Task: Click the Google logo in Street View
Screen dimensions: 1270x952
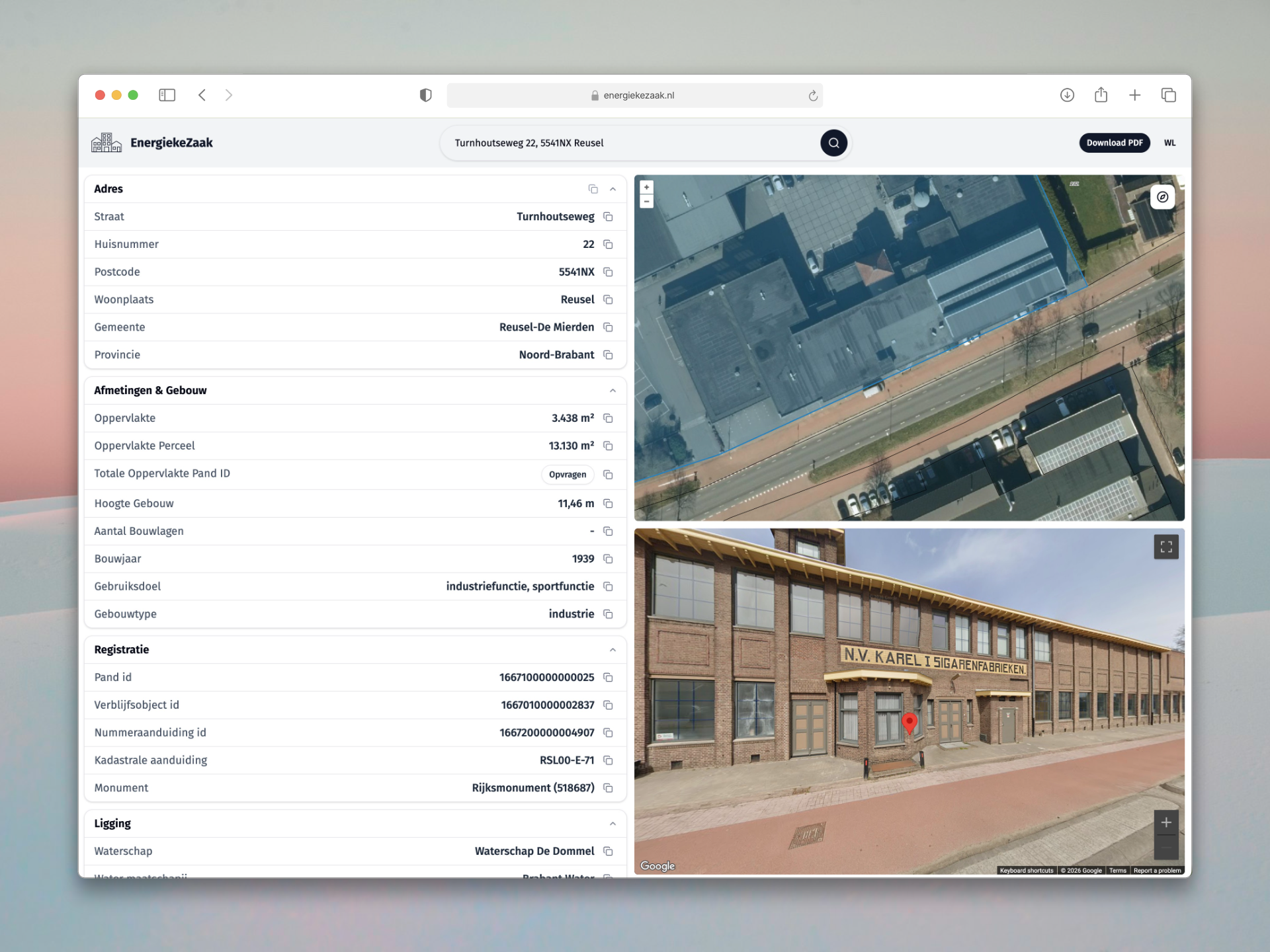Action: 657,866
